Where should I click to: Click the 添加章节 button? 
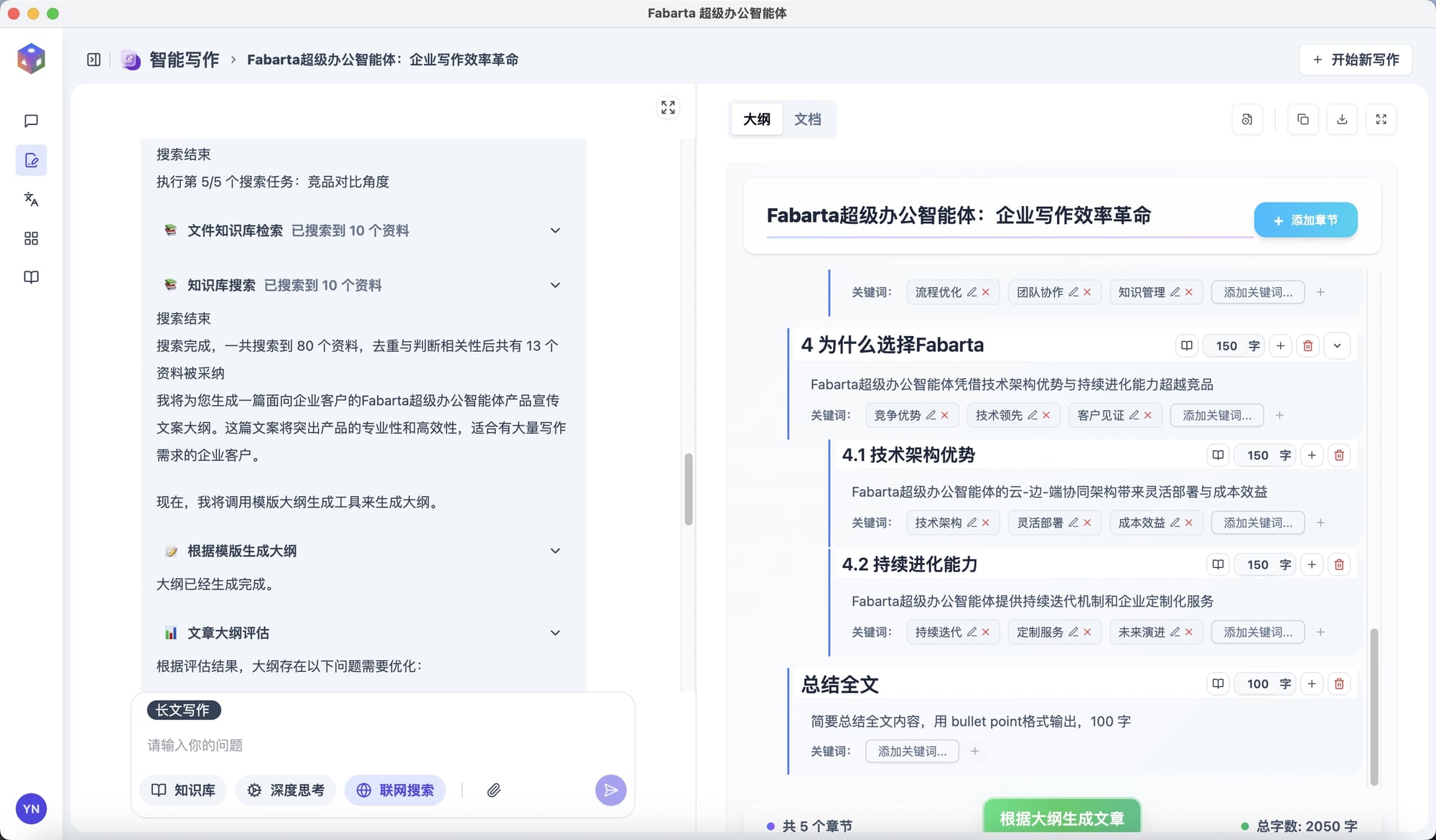[x=1305, y=220]
